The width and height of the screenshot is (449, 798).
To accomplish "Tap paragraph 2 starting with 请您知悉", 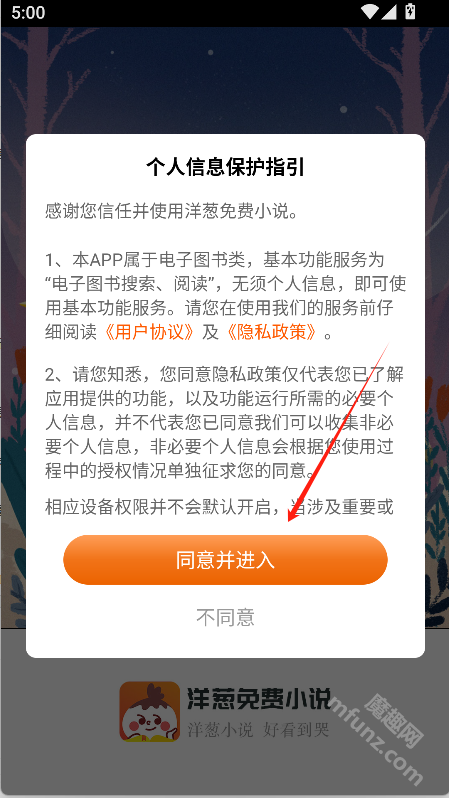I will (225, 424).
